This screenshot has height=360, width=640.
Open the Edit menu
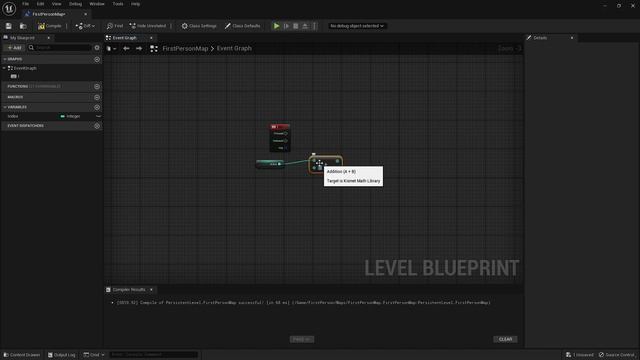pos(40,4)
